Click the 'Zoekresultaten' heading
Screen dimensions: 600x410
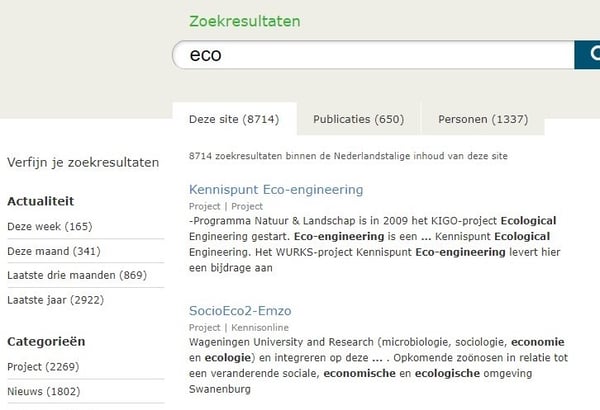coord(244,21)
